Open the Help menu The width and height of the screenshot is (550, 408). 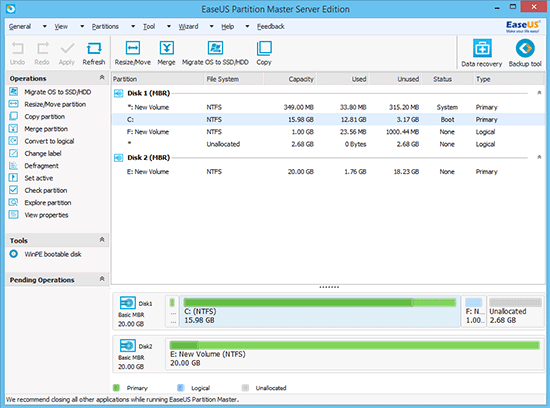pyautogui.click(x=228, y=26)
